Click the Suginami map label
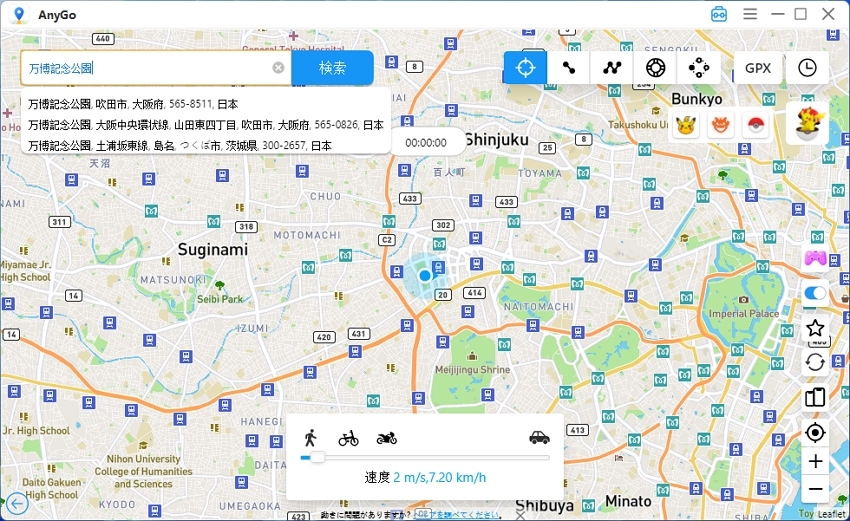 (x=212, y=249)
